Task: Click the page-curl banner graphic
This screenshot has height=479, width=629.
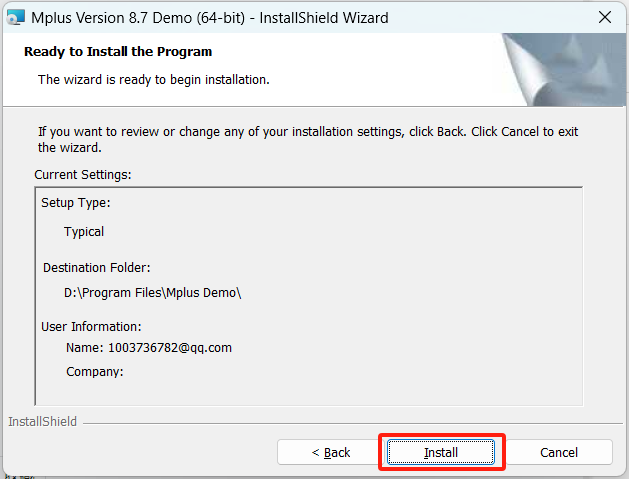Action: 564,68
